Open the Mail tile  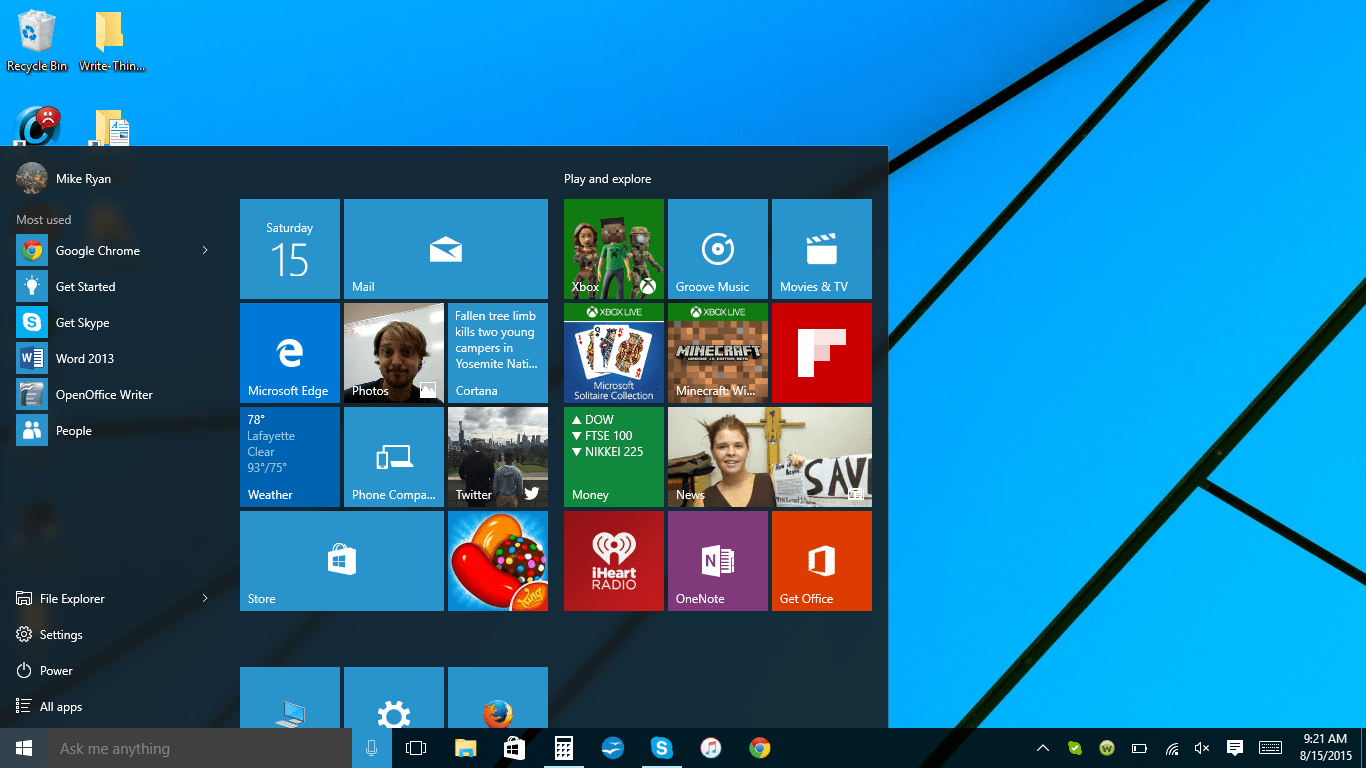point(446,249)
